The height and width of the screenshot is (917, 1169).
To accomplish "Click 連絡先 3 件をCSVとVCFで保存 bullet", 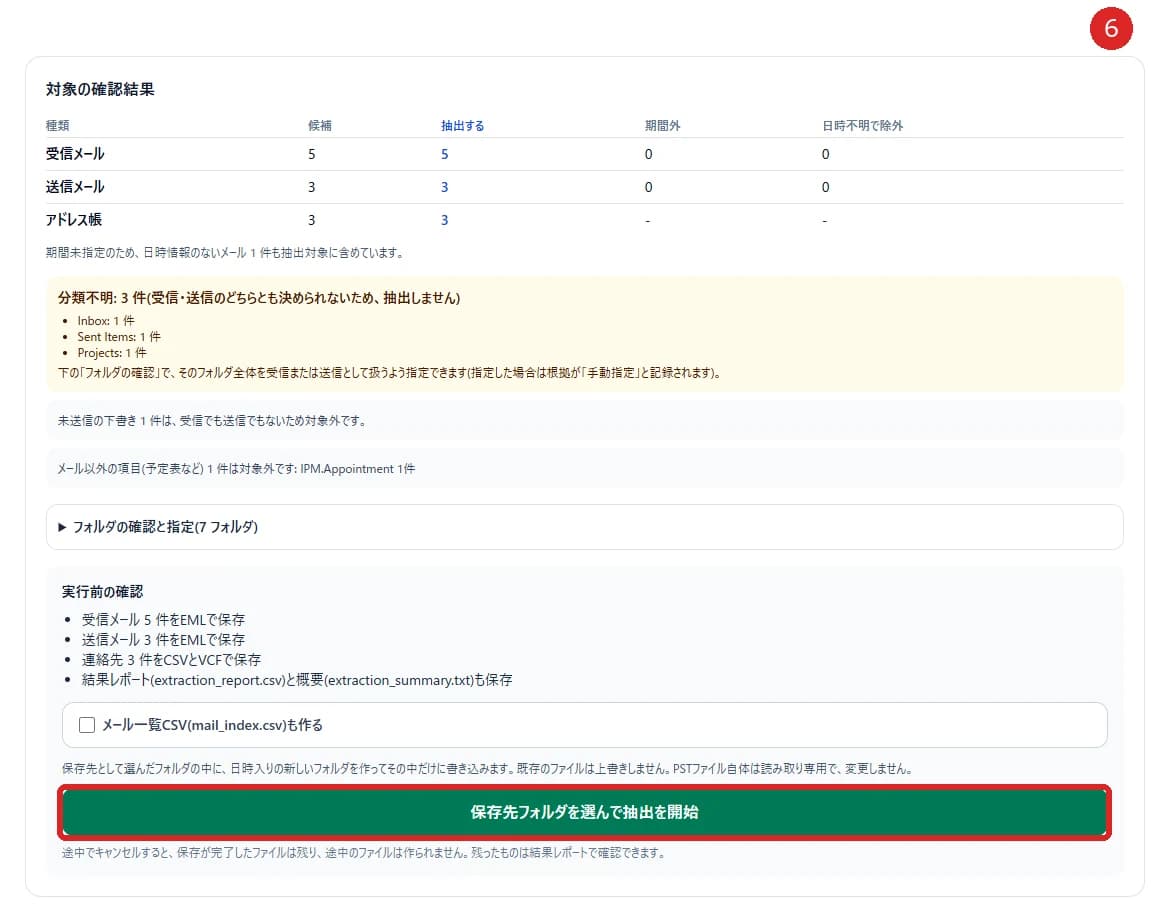I will tap(171, 660).
